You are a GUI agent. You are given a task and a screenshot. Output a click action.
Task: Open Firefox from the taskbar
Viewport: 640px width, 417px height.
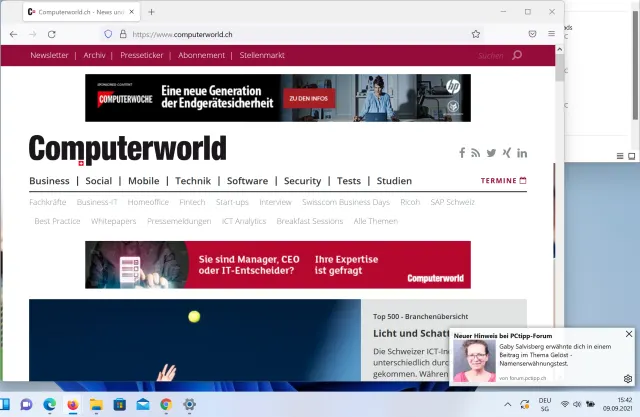click(73, 404)
